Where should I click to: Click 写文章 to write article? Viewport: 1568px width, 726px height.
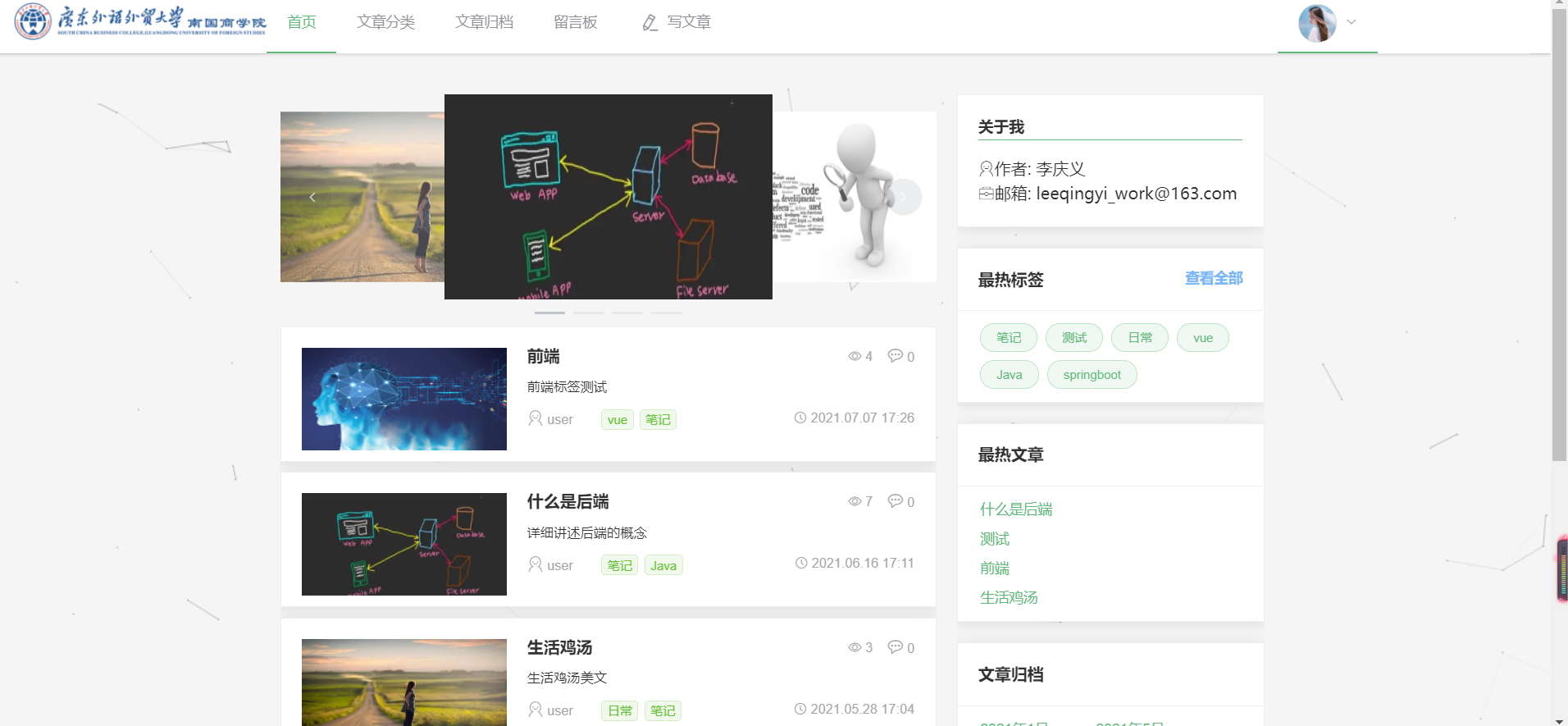pos(689,22)
